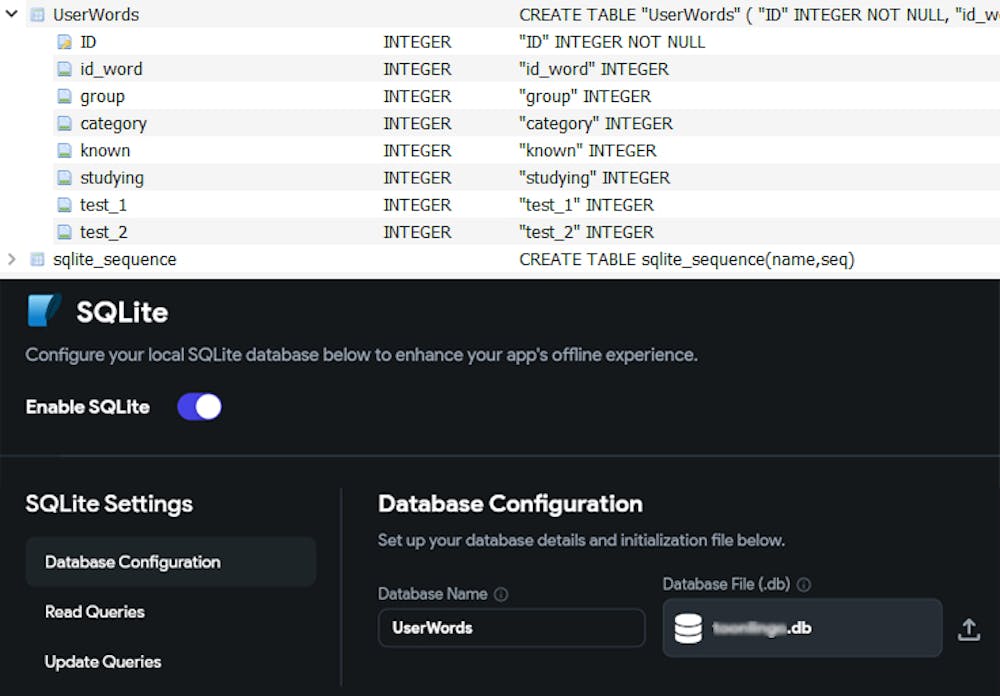The width and height of the screenshot is (1000, 696).
Task: Click the sqlite_sequence table icon
Action: click(x=38, y=259)
